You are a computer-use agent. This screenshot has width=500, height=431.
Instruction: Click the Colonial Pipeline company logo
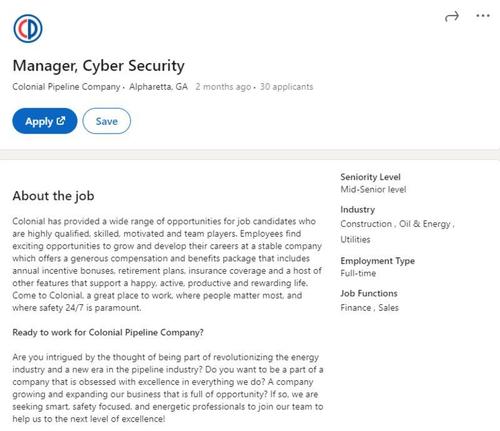pyautogui.click(x=28, y=29)
